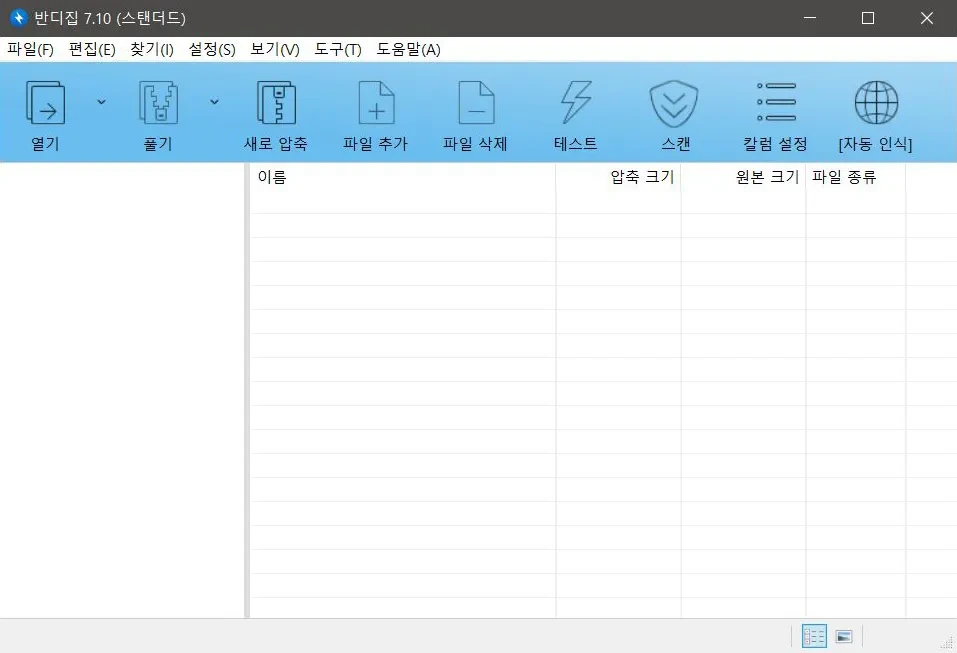
Task: Open the 도구(T) menu
Action: pos(338,49)
